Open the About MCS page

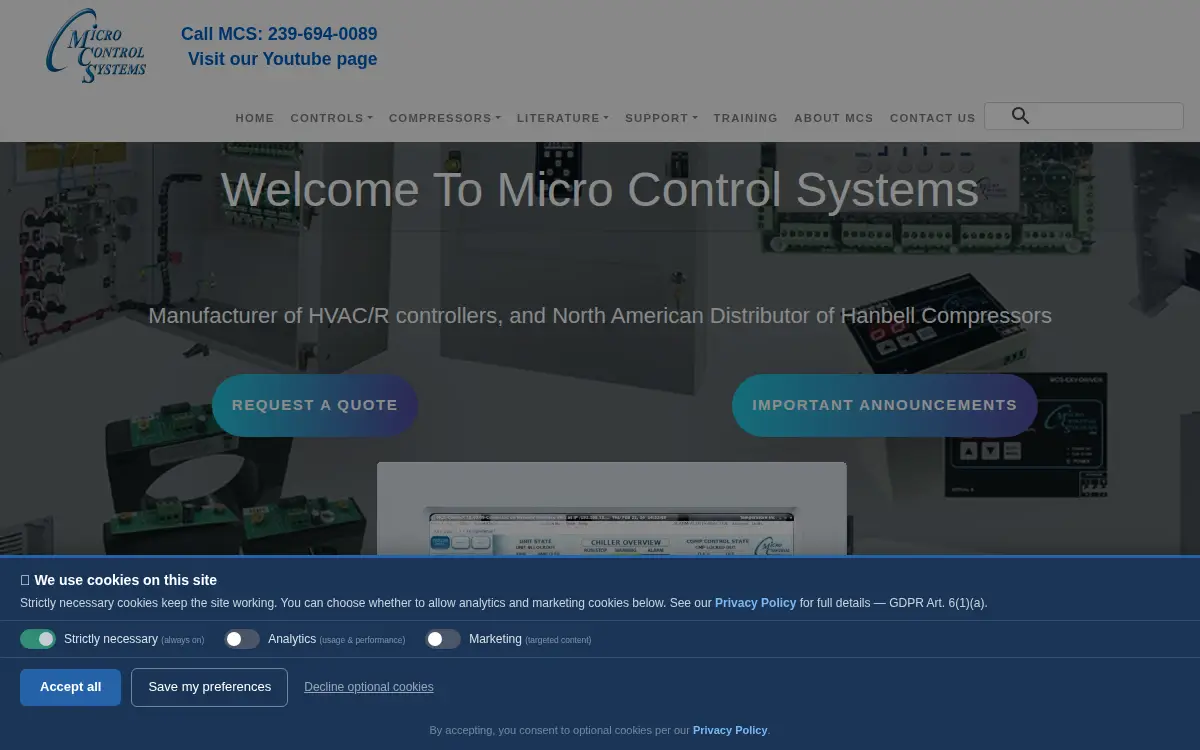click(x=833, y=118)
